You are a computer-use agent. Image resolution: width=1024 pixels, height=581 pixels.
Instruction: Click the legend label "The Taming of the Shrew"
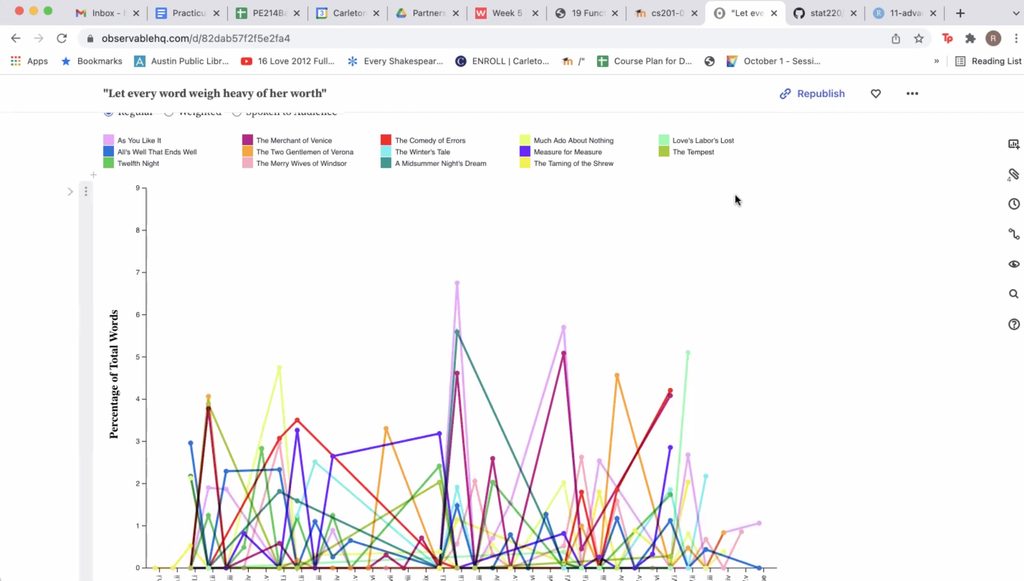point(574,164)
